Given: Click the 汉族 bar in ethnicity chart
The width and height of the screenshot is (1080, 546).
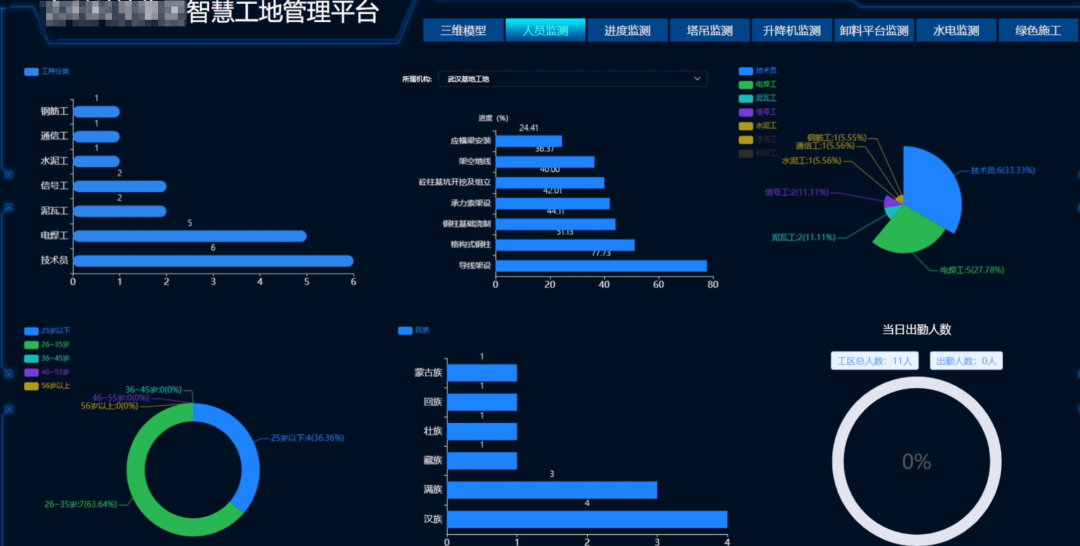Looking at the screenshot, I should [586, 519].
